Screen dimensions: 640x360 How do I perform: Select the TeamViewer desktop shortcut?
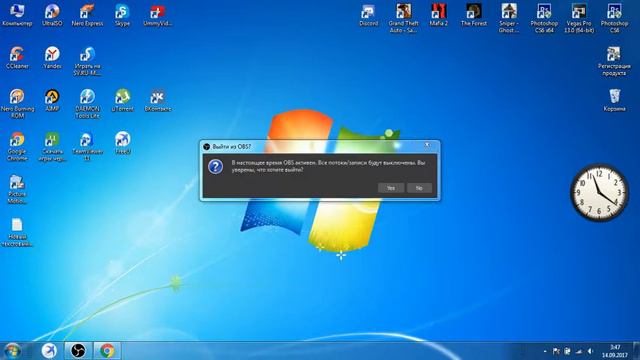coord(87,147)
